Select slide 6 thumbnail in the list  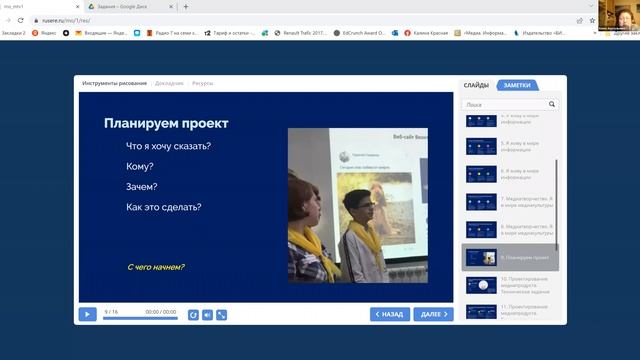coord(481,174)
